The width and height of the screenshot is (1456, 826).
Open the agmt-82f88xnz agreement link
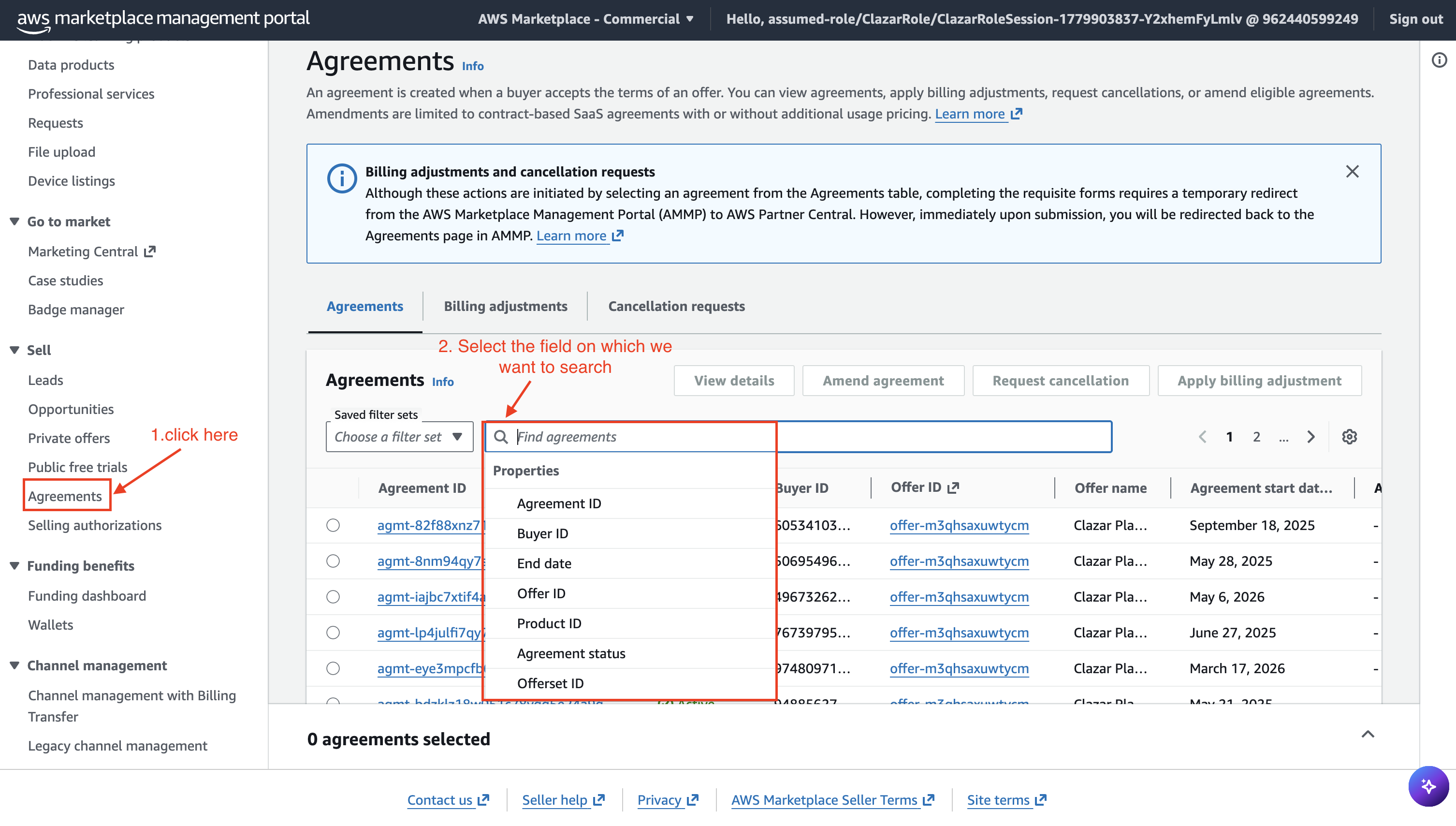431,525
